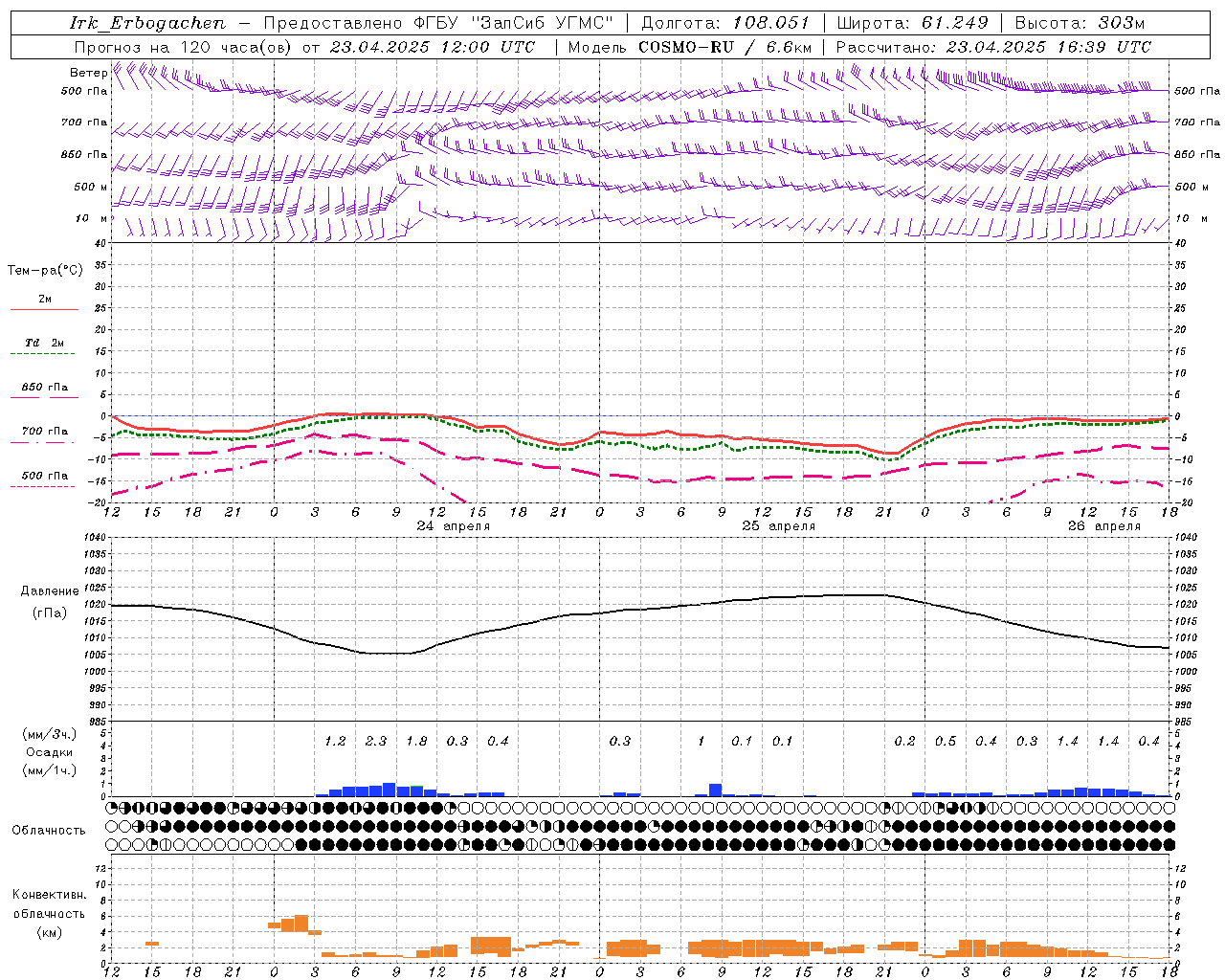Click the 26 апреля date label
The width and height of the screenshot is (1225, 980).
(1104, 526)
